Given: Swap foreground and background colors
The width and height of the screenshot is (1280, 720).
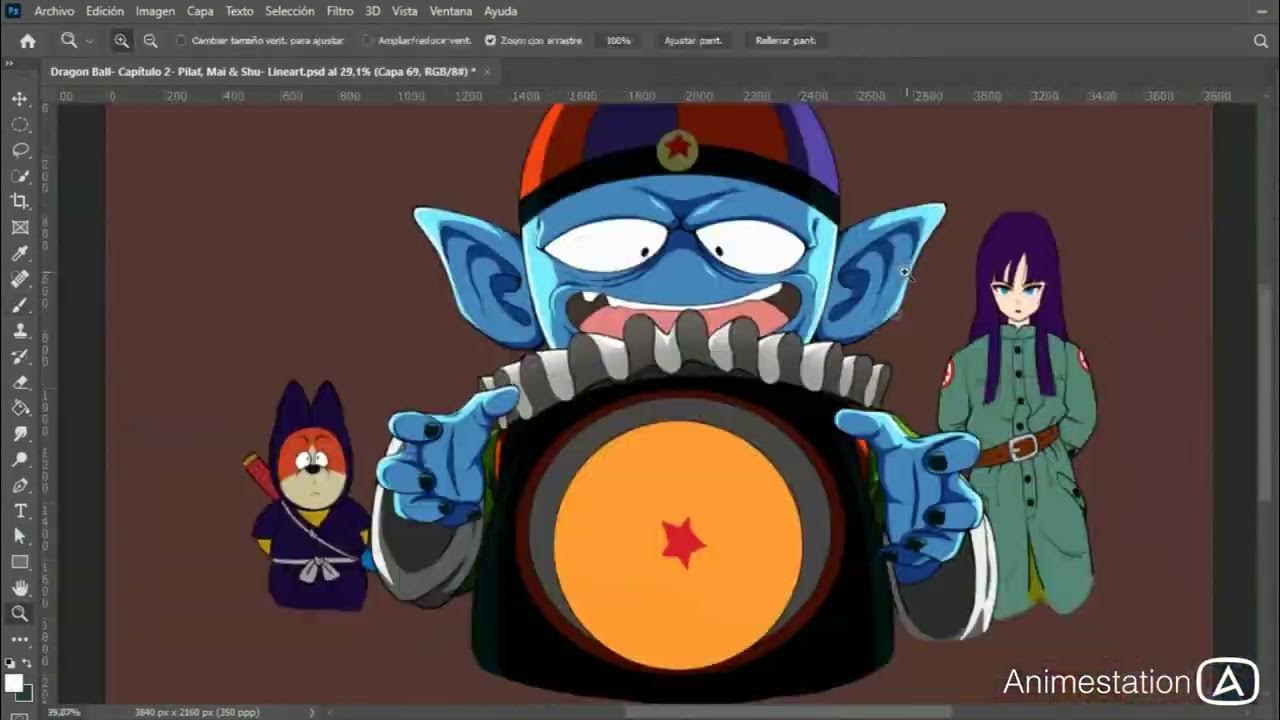Looking at the screenshot, I should tap(27, 663).
